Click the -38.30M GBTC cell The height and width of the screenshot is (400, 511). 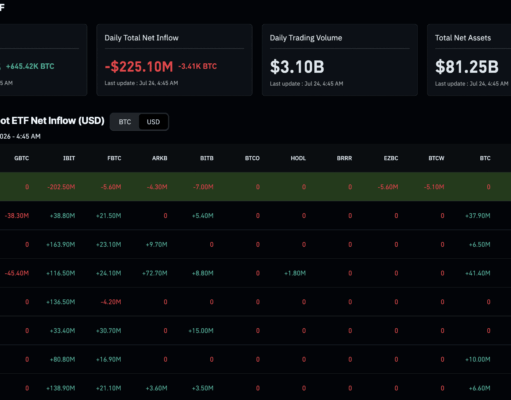point(17,216)
